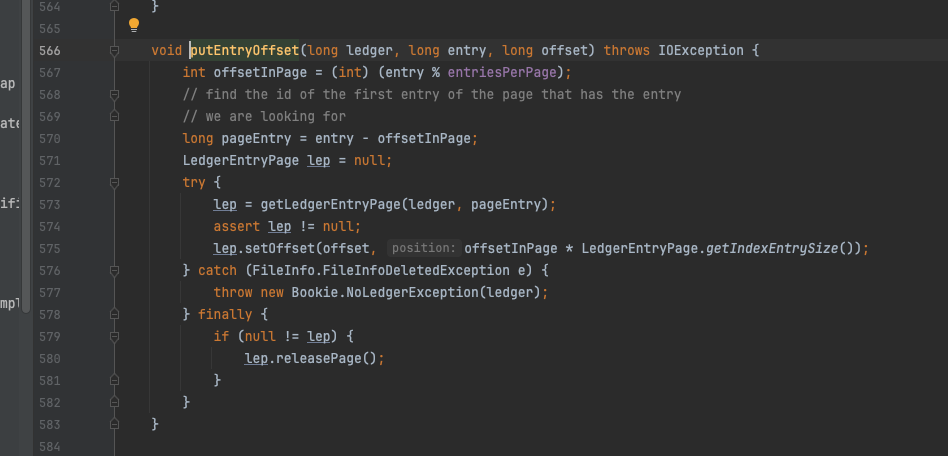948x456 pixels.
Task: Click line number 575 in the gutter
Action: click(x=50, y=249)
